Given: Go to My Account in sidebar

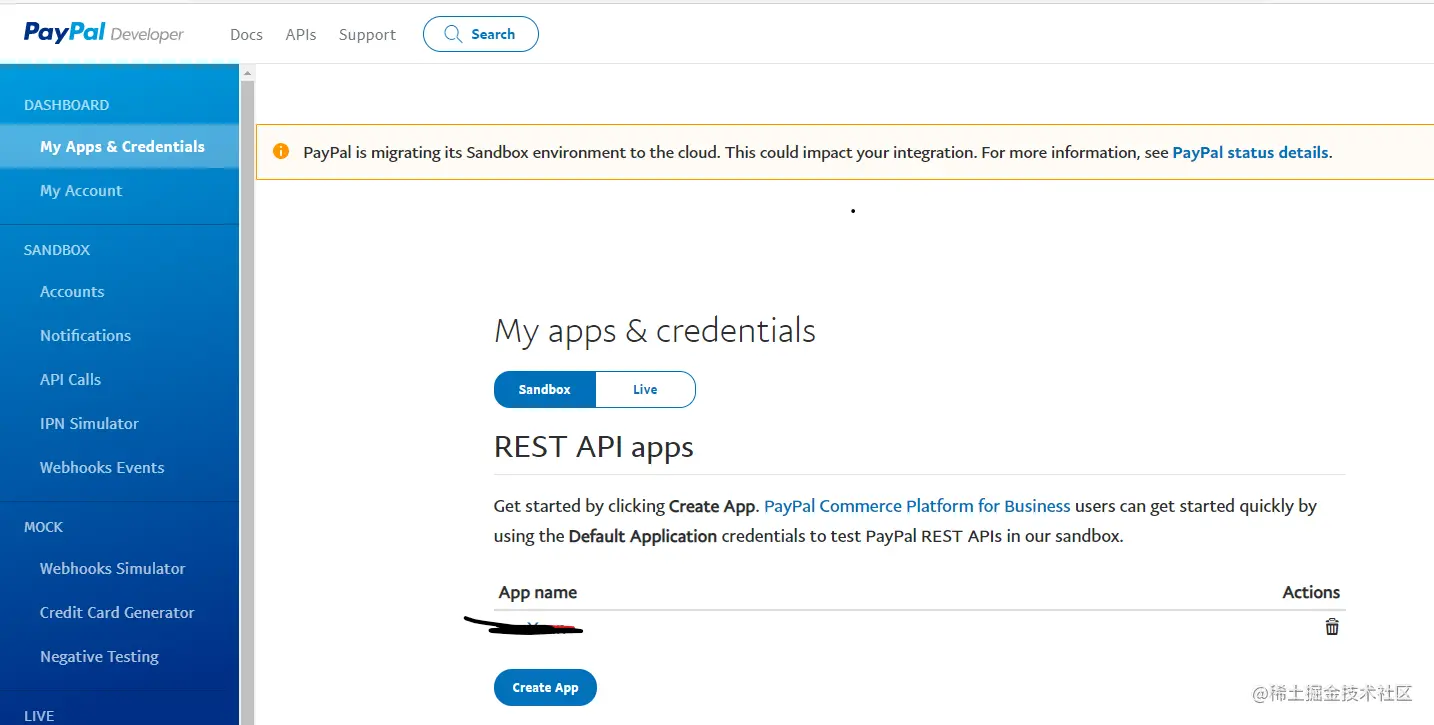Looking at the screenshot, I should 81,191.
